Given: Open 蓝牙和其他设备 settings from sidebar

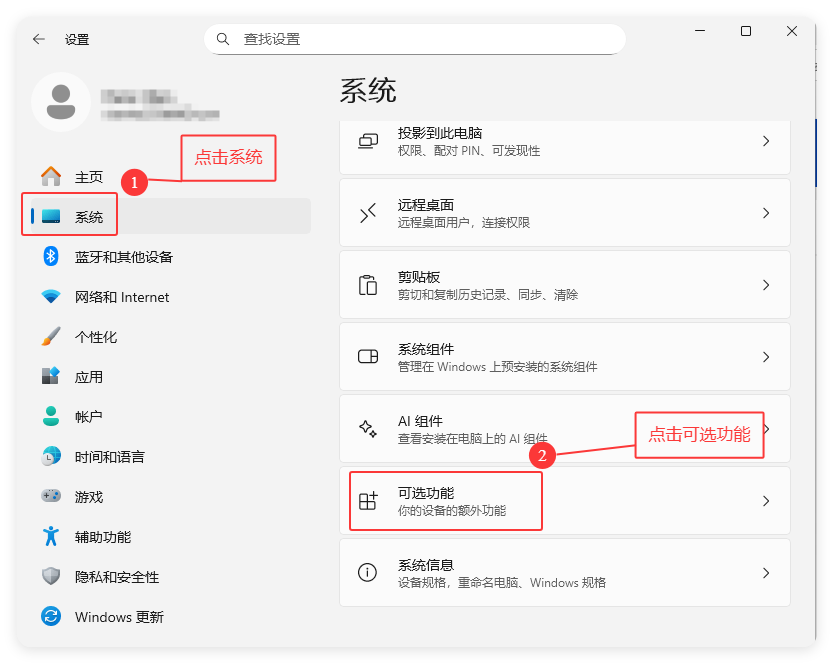Looking at the screenshot, I should (x=101, y=256).
